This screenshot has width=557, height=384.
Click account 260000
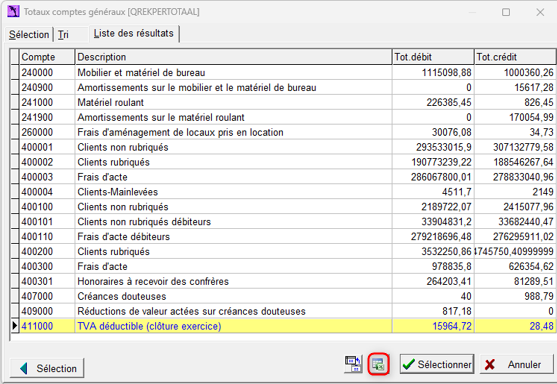[x=47, y=132]
